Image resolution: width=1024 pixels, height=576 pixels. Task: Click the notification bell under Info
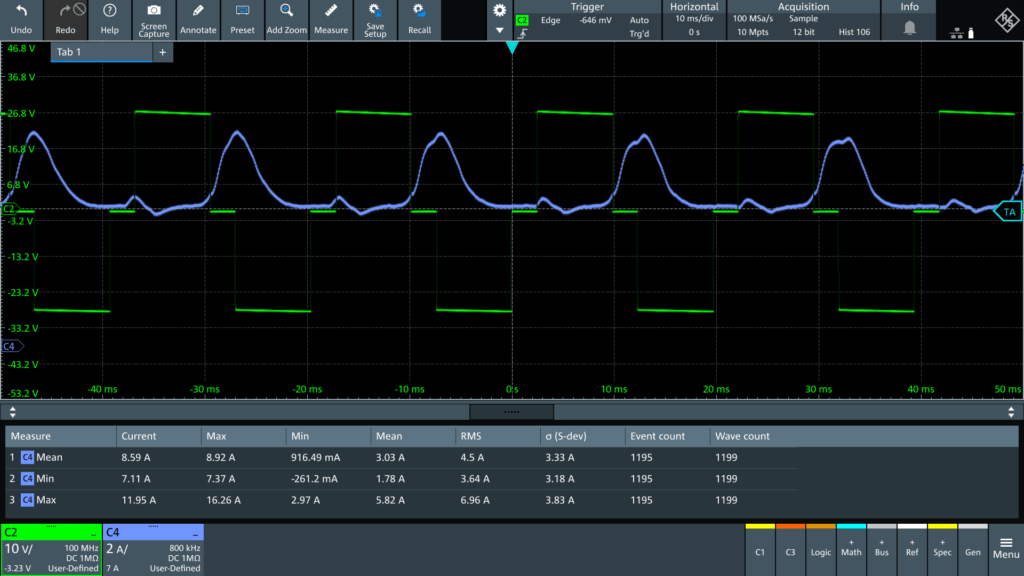pos(910,29)
